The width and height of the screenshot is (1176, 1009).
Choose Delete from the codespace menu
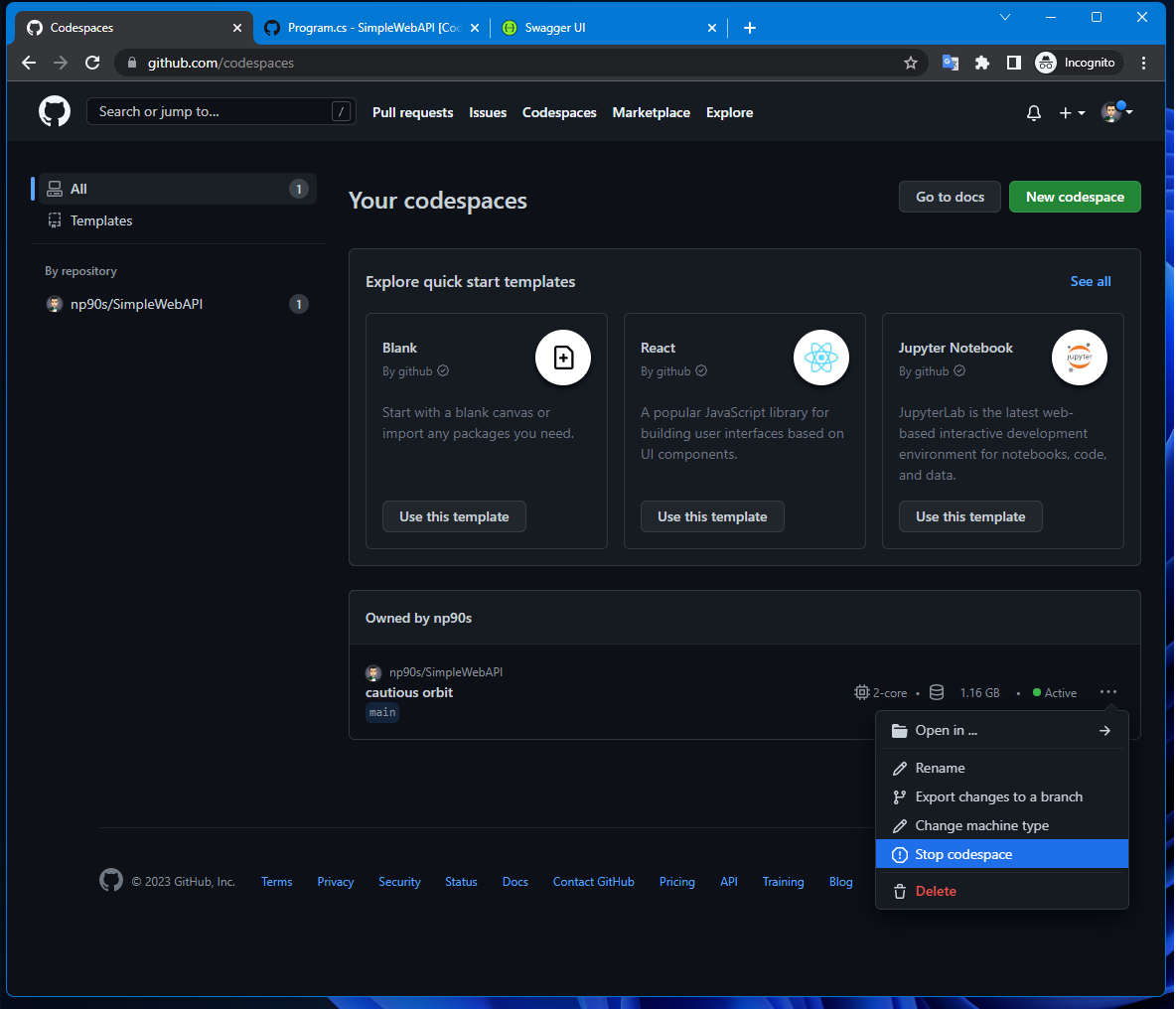(1001, 891)
